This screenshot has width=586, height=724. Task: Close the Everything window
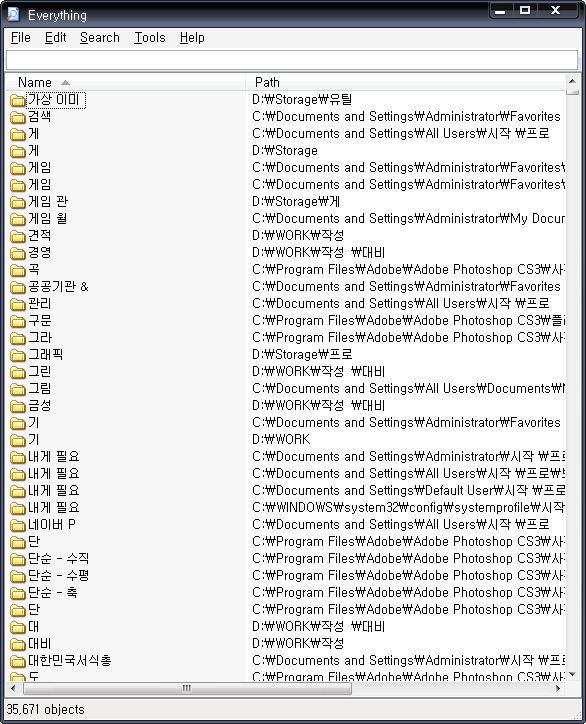pos(556,10)
